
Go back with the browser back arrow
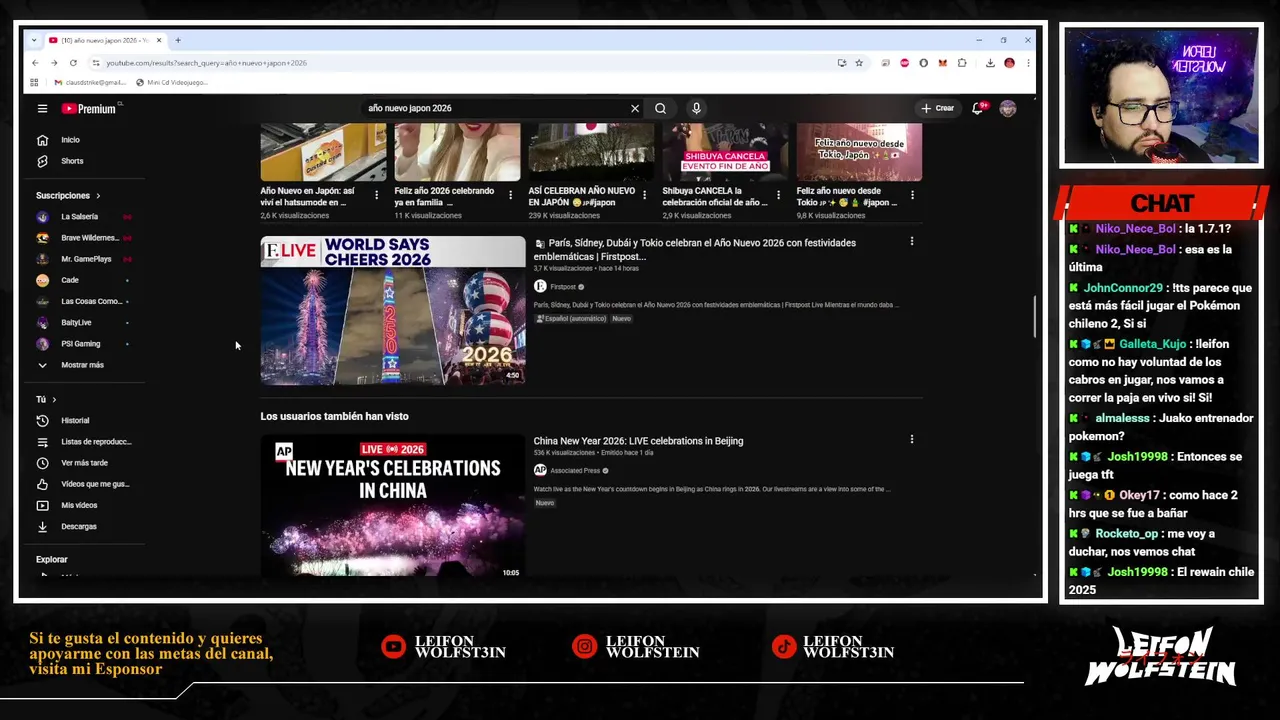(35, 63)
